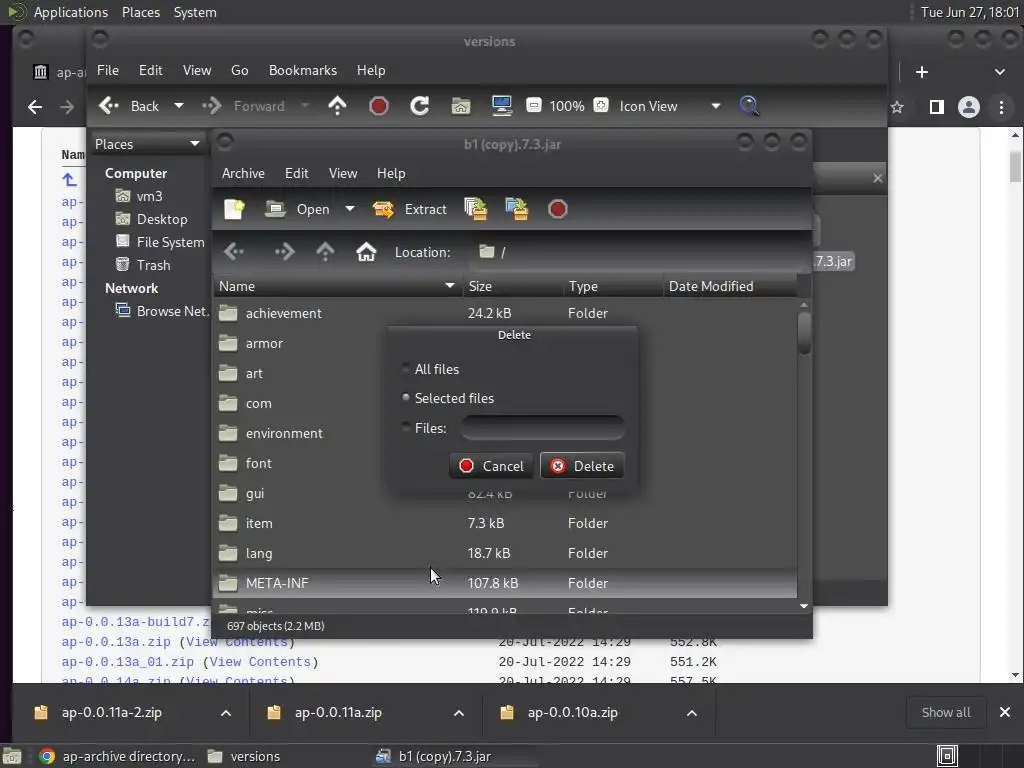Open the System menu in top panel

[195, 12]
